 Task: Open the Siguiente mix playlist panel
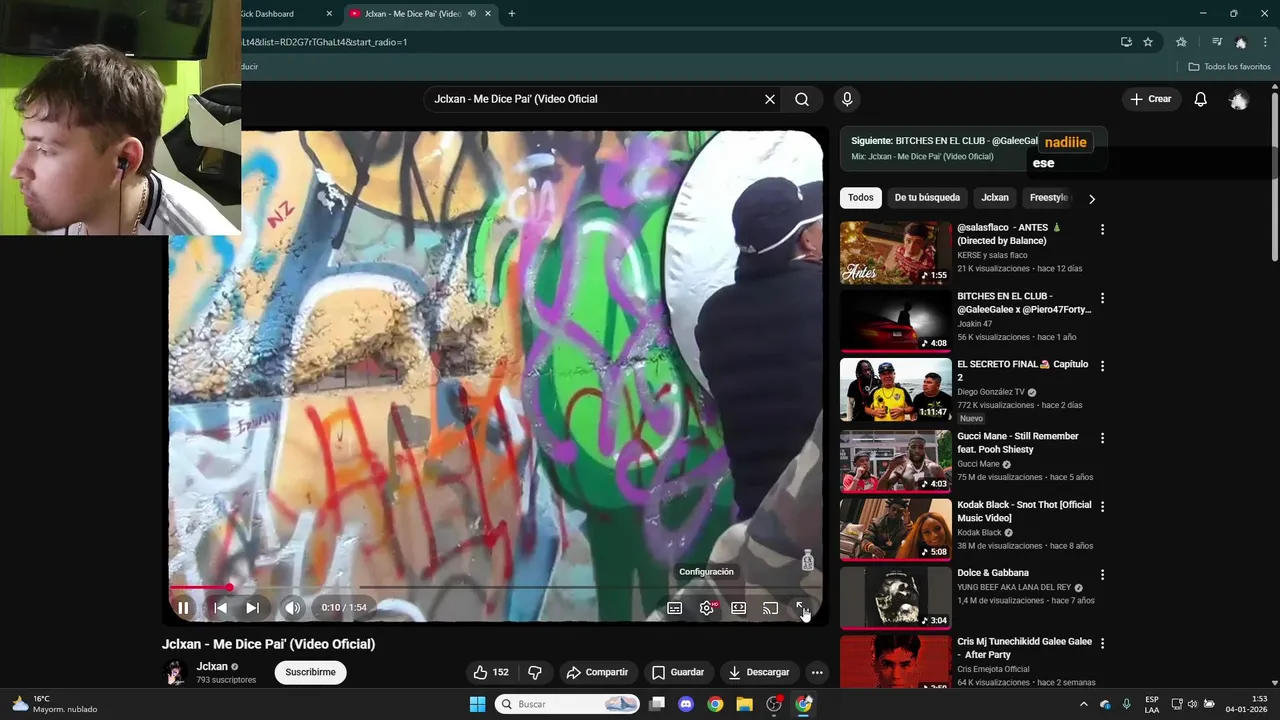tap(973, 148)
